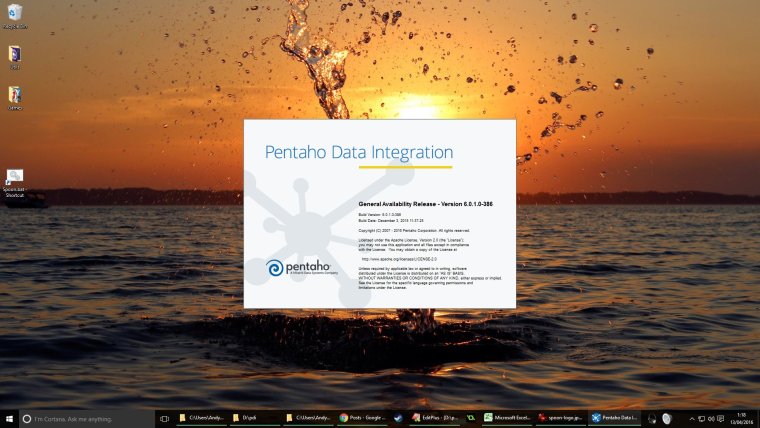The height and width of the screenshot is (428, 760).
Task: Open the first C:\Users\Andy folder taskbar button
Action: (199, 418)
